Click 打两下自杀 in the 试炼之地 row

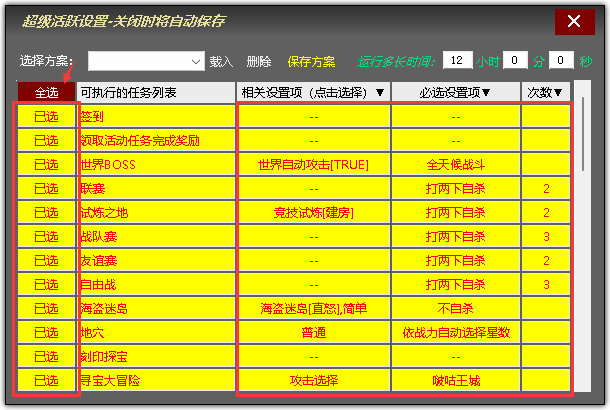pyautogui.click(x=456, y=213)
